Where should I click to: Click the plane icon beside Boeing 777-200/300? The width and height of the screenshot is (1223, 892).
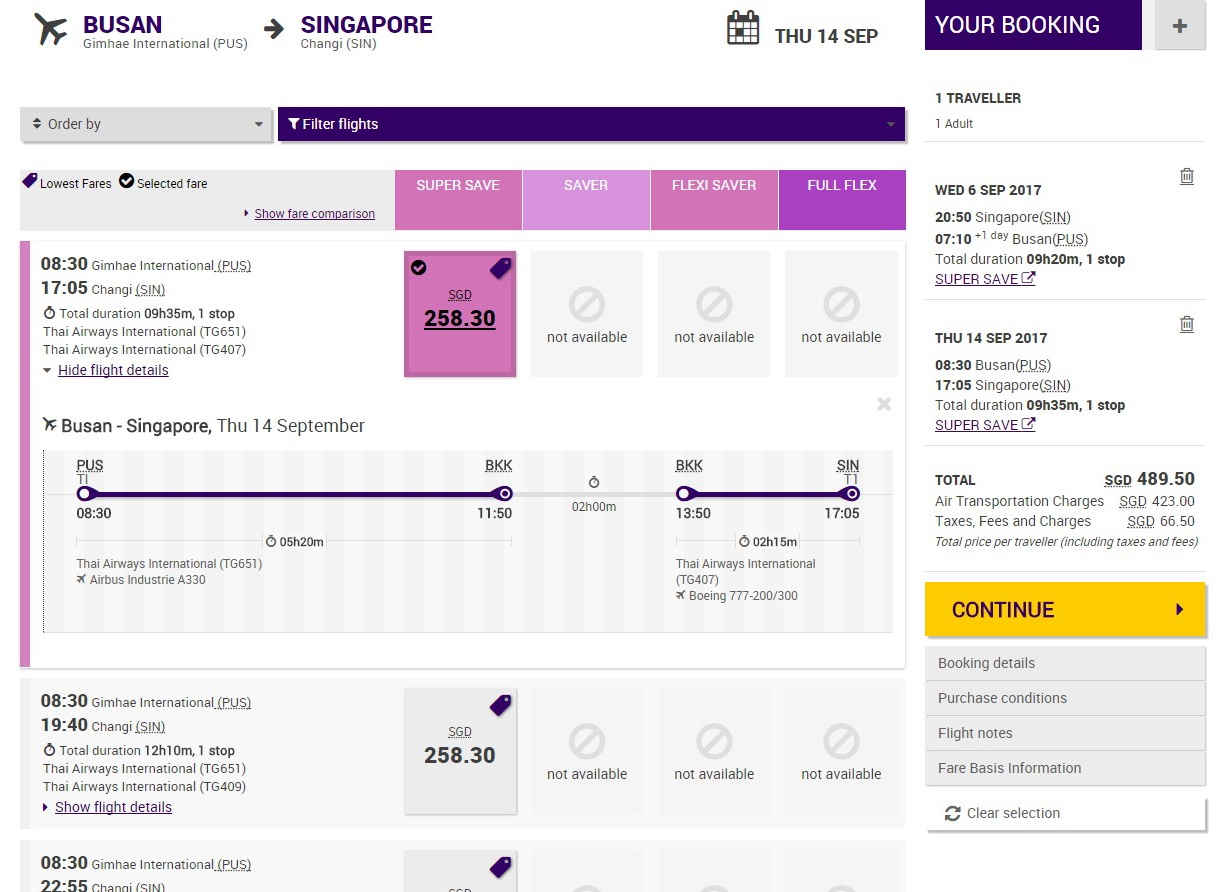(x=681, y=596)
